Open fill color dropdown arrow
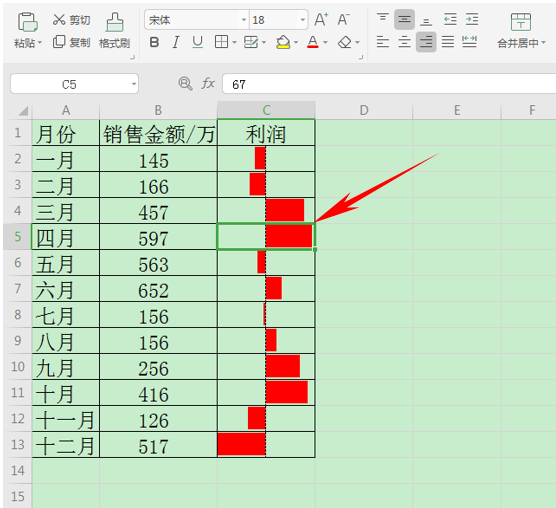This screenshot has height=508, width=556. coord(296,43)
